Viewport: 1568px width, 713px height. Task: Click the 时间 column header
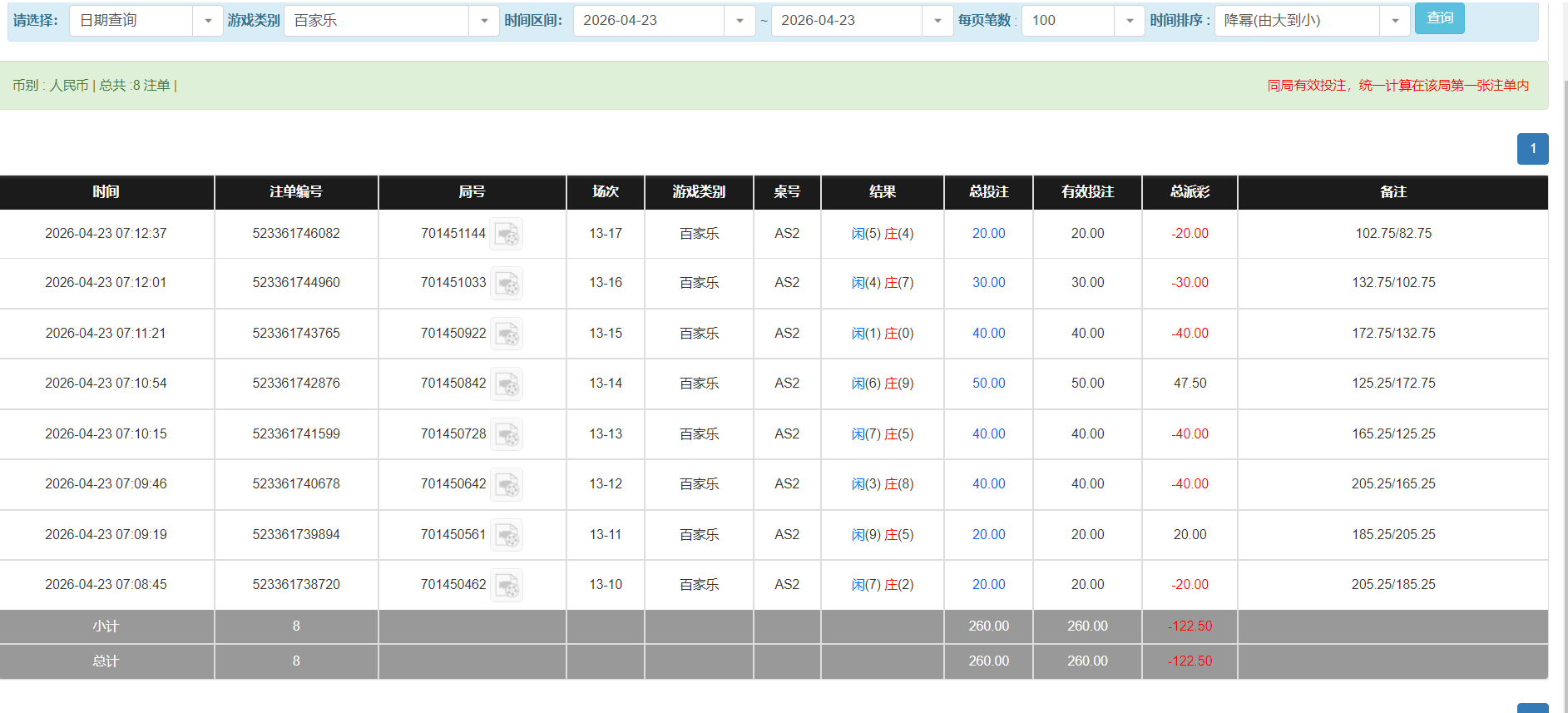click(x=106, y=192)
